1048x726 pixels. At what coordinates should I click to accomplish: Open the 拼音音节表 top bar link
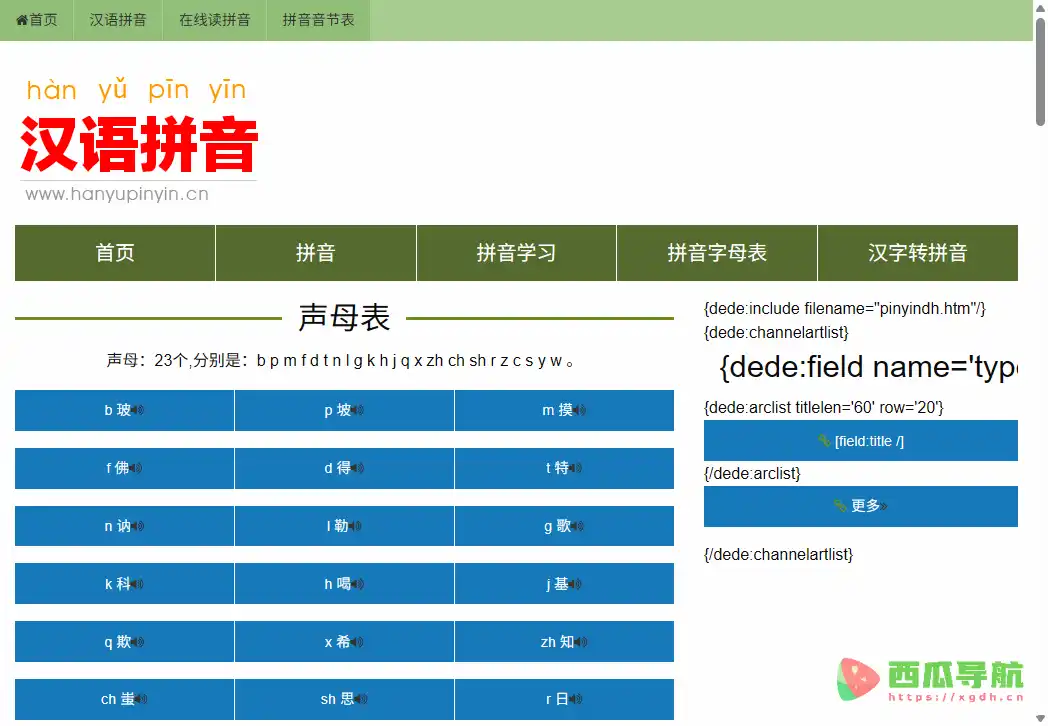click(x=318, y=20)
